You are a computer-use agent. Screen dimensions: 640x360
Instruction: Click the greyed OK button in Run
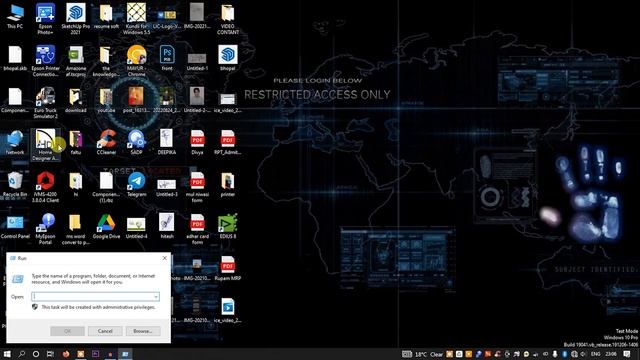point(67,331)
